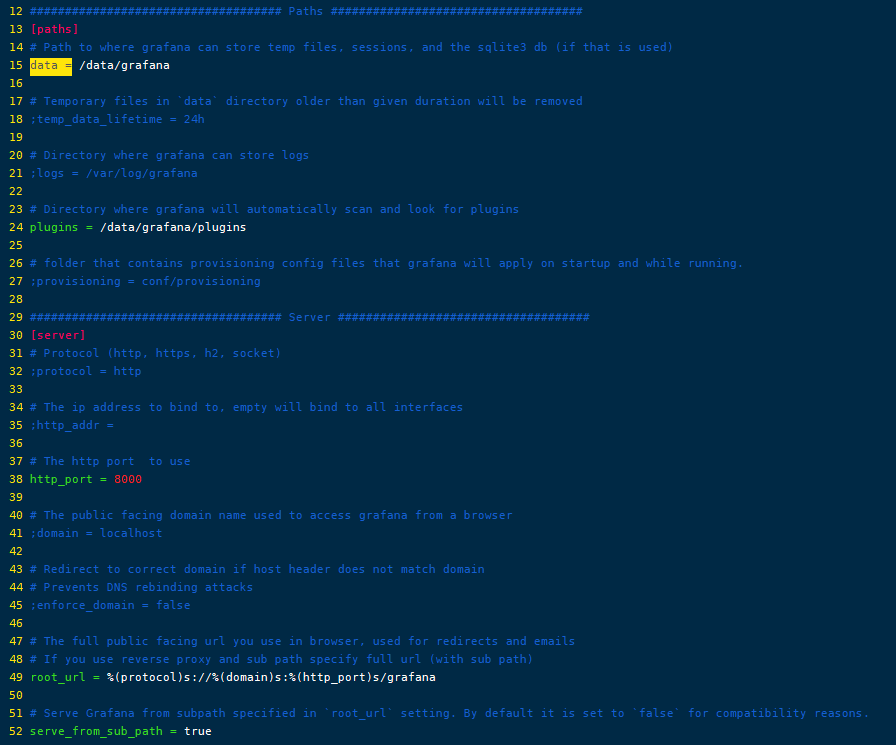The width and height of the screenshot is (896, 745).
Task: Click the 'Serve Grafana from subpath' comment
Action: coord(449,713)
